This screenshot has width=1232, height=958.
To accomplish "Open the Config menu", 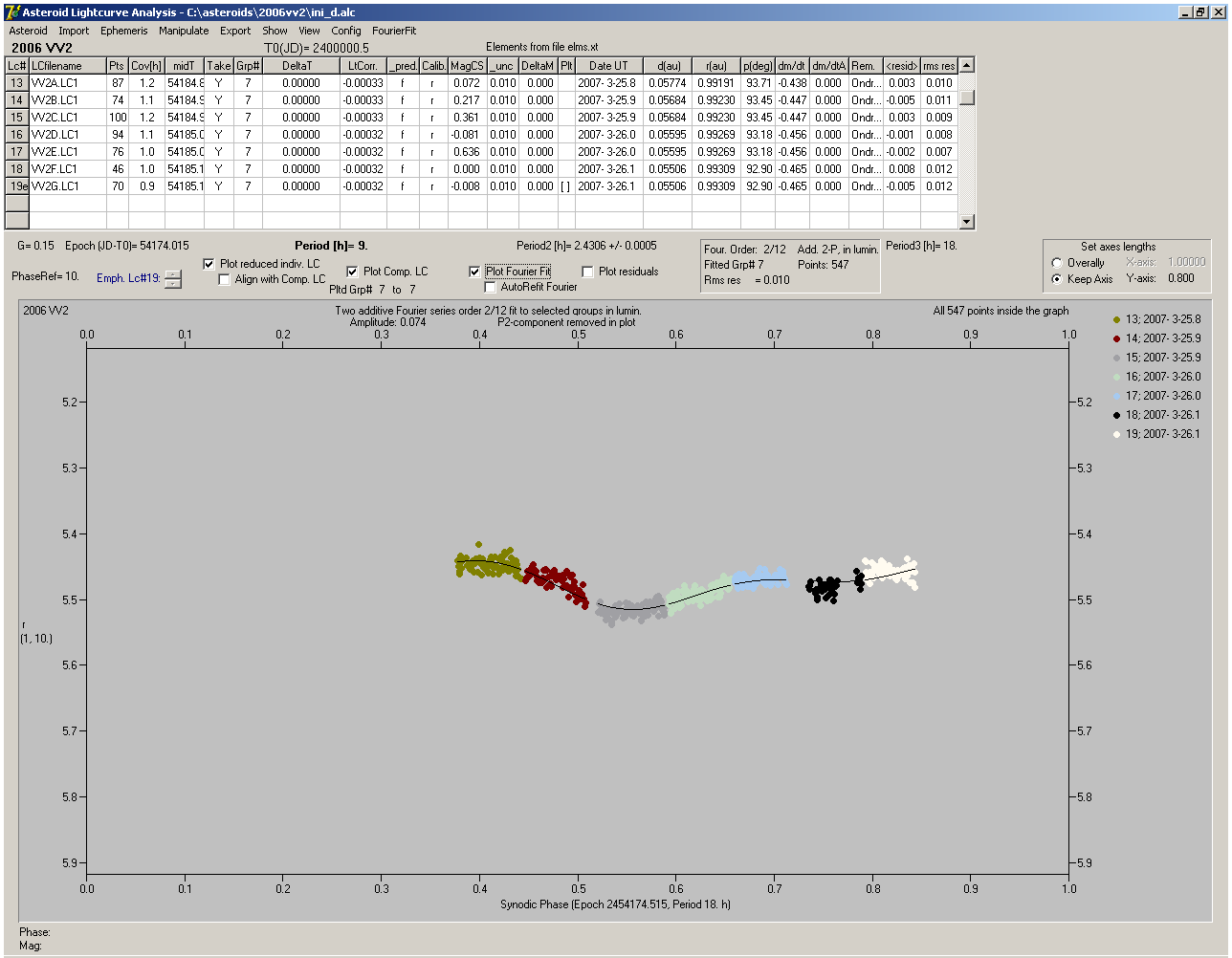I will (346, 31).
